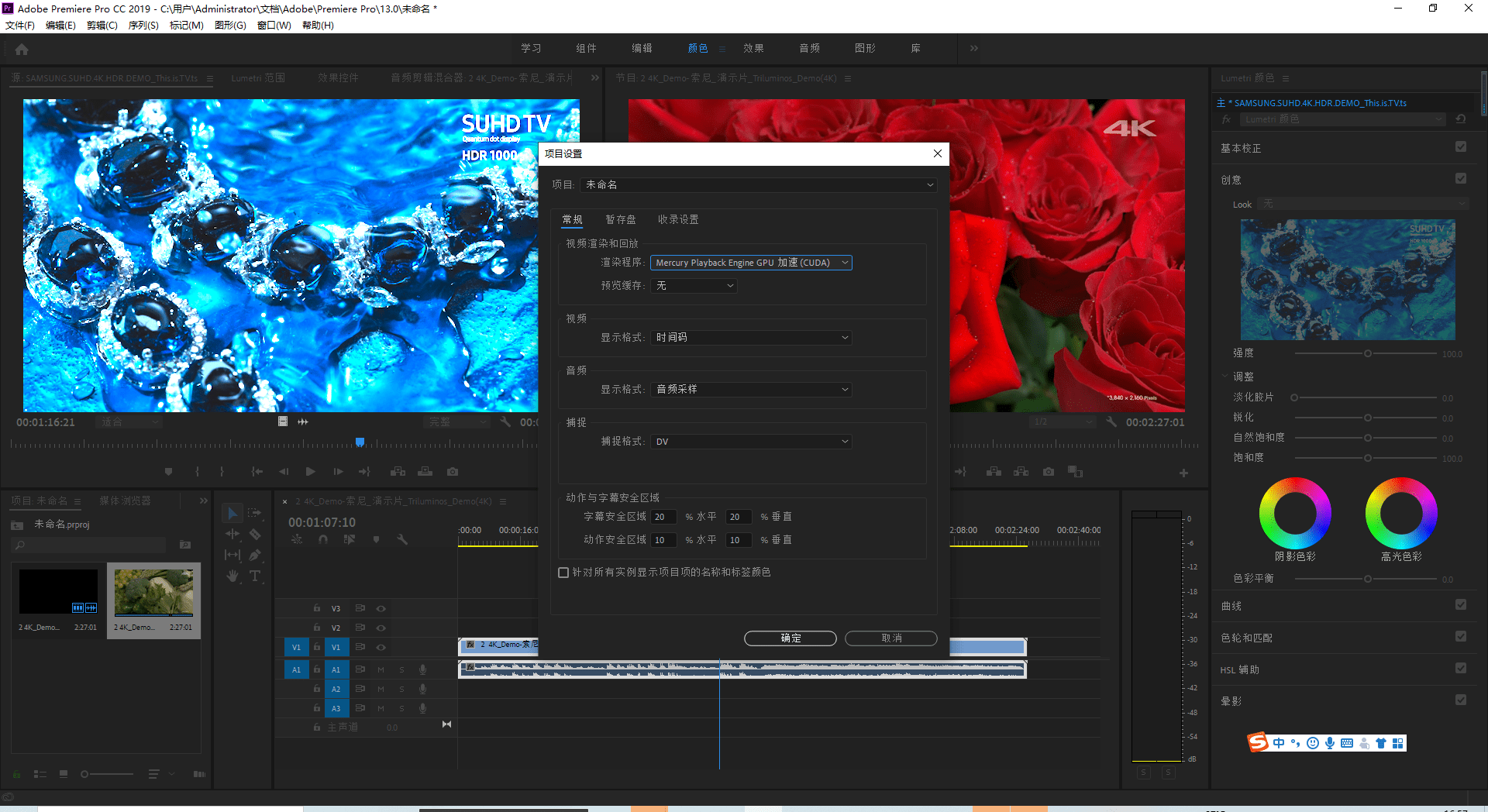
Task: Click Insert button in source monitor
Action: (398, 471)
